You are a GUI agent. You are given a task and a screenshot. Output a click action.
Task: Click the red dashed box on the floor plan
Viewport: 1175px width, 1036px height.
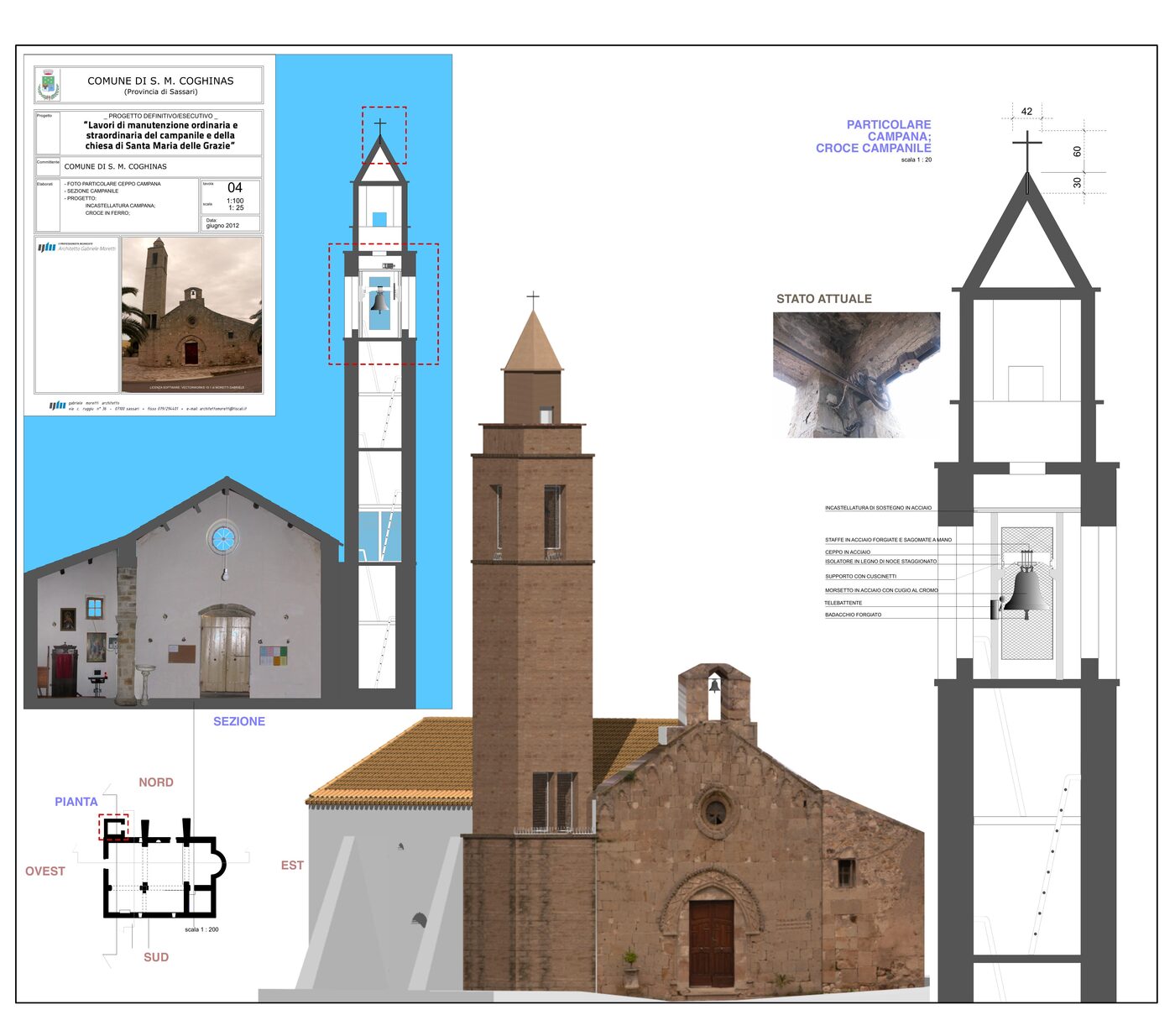click(x=113, y=827)
